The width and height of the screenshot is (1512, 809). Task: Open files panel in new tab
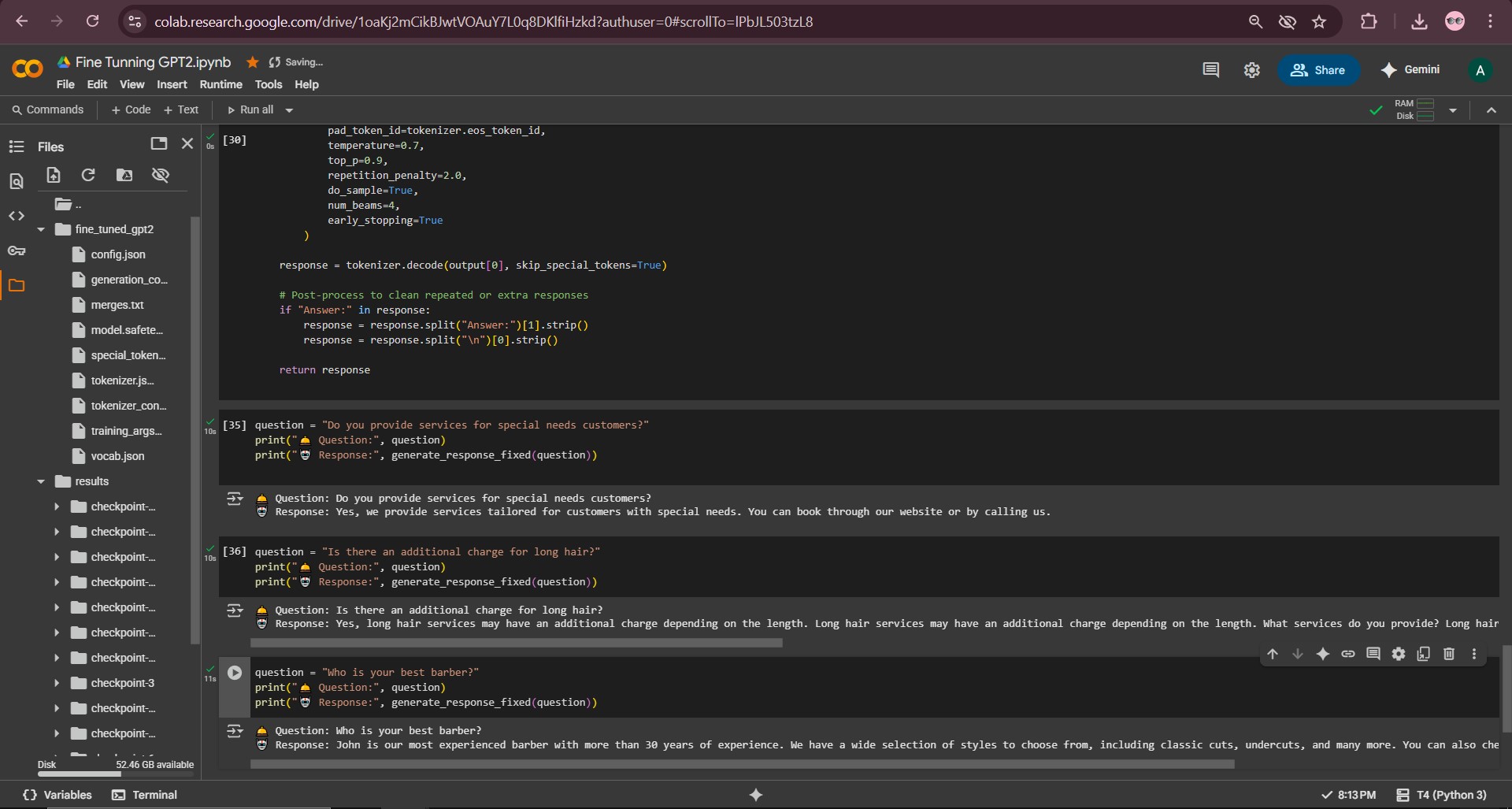[x=159, y=143]
